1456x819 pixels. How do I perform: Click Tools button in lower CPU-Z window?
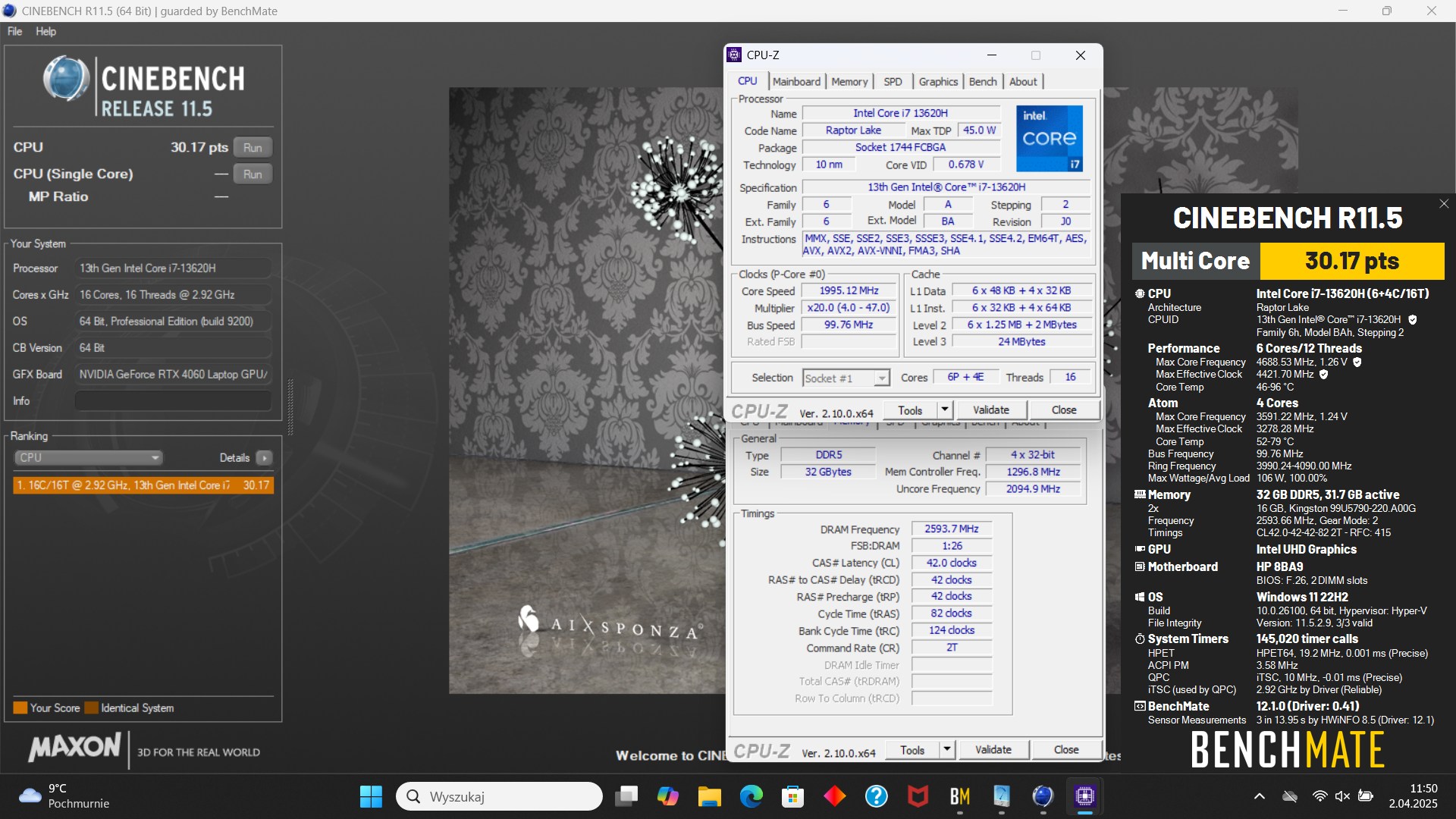click(912, 750)
